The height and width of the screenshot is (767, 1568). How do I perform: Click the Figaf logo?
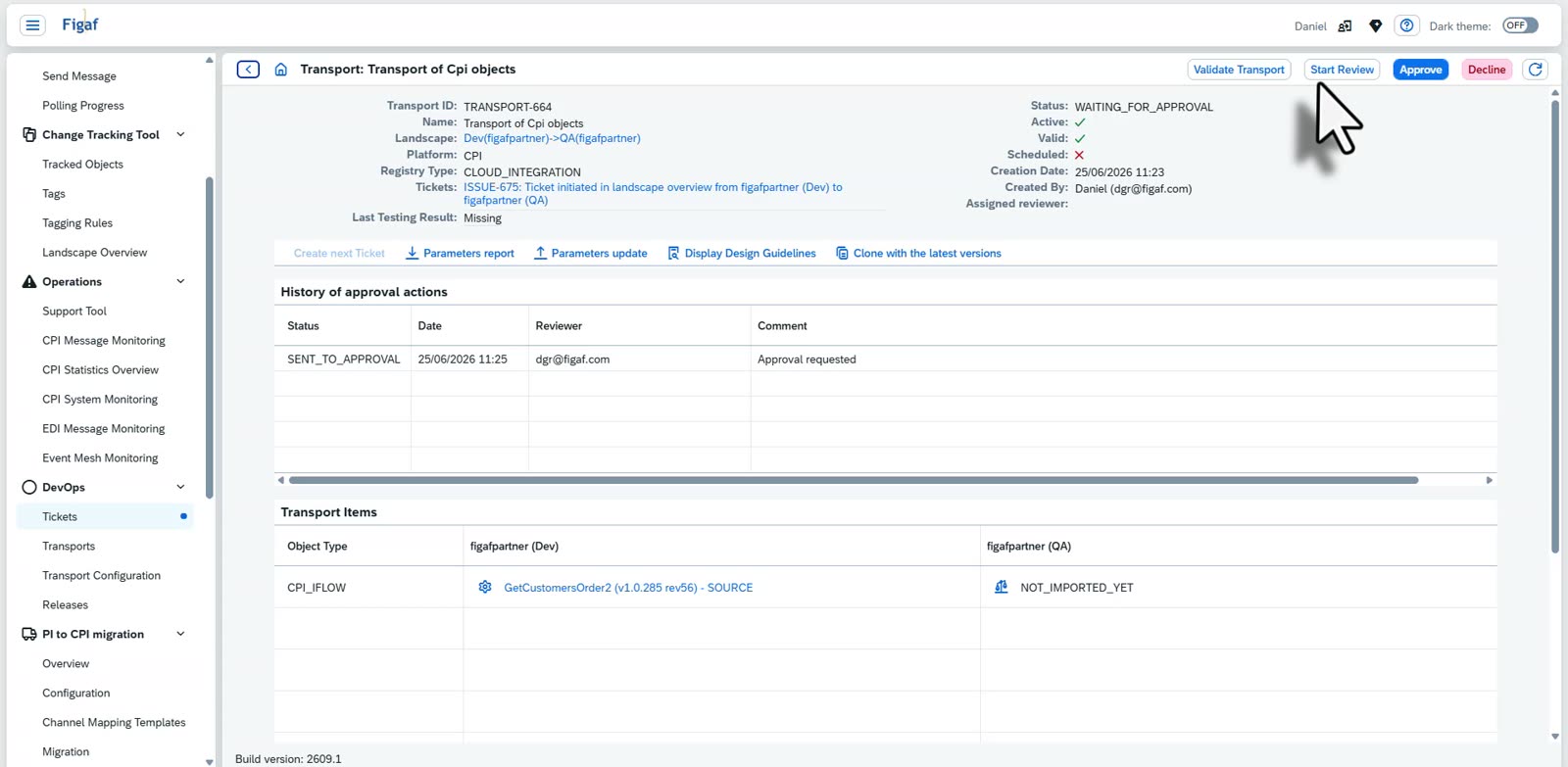click(x=79, y=24)
